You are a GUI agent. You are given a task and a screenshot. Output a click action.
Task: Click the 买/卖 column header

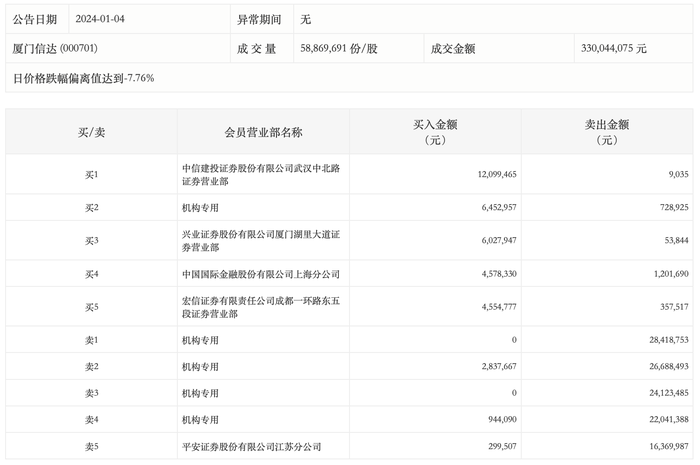(91, 133)
